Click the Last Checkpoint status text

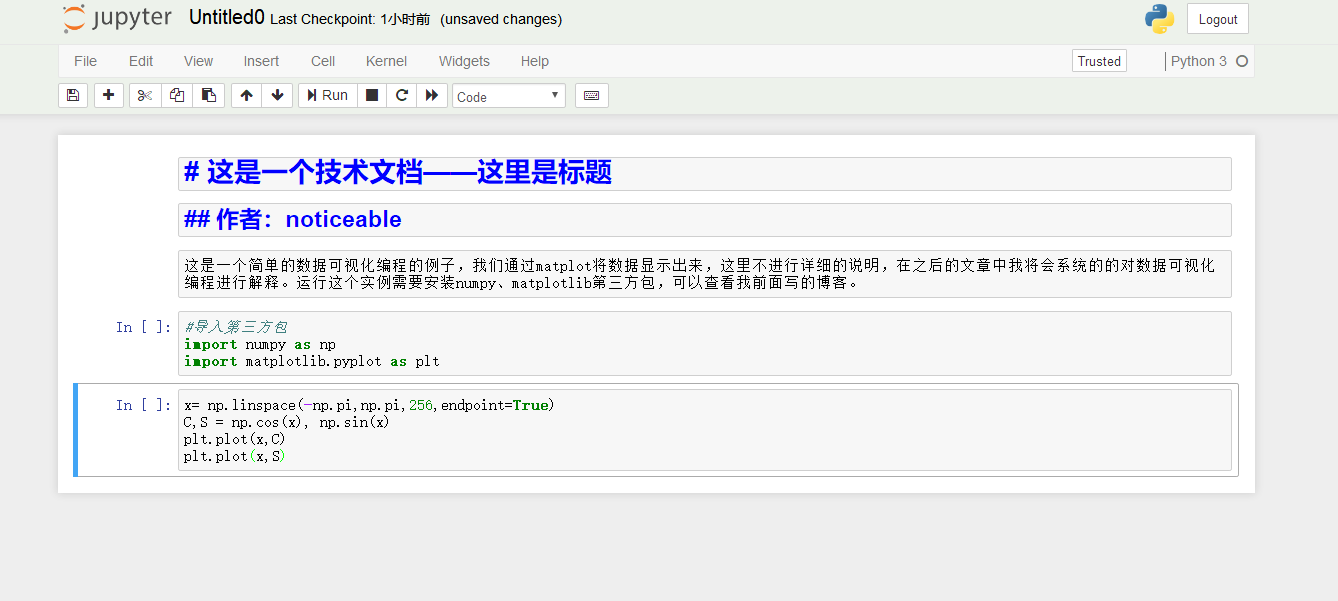point(350,19)
